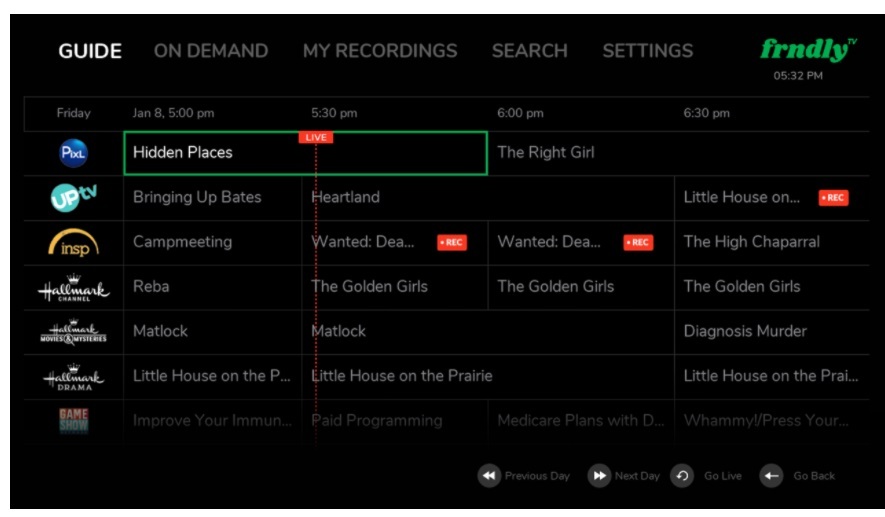Click REC badge on 6:00 Wanted: Dea...
The height and width of the screenshot is (517, 885).
638,242
